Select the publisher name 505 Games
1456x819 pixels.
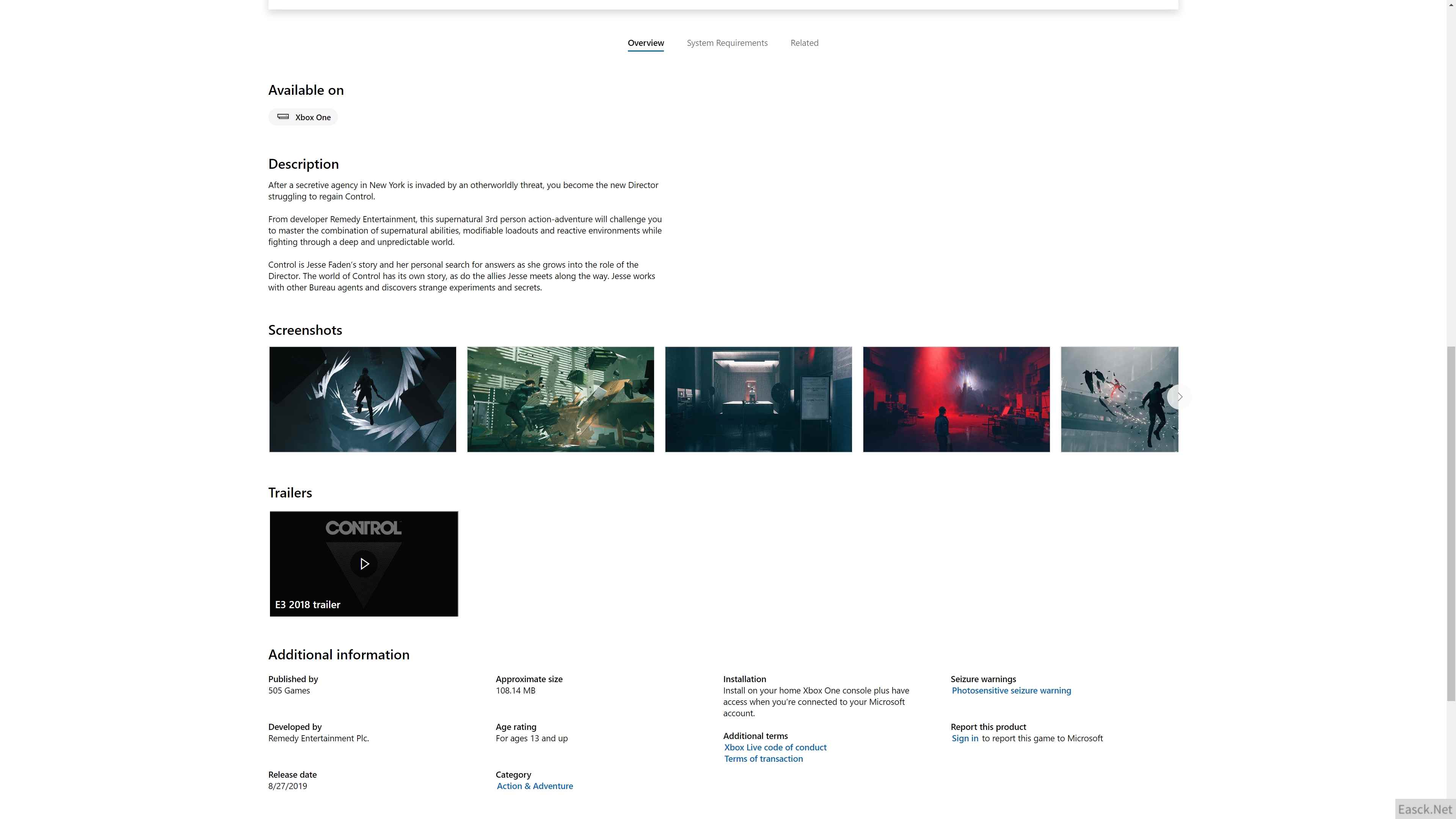(289, 690)
